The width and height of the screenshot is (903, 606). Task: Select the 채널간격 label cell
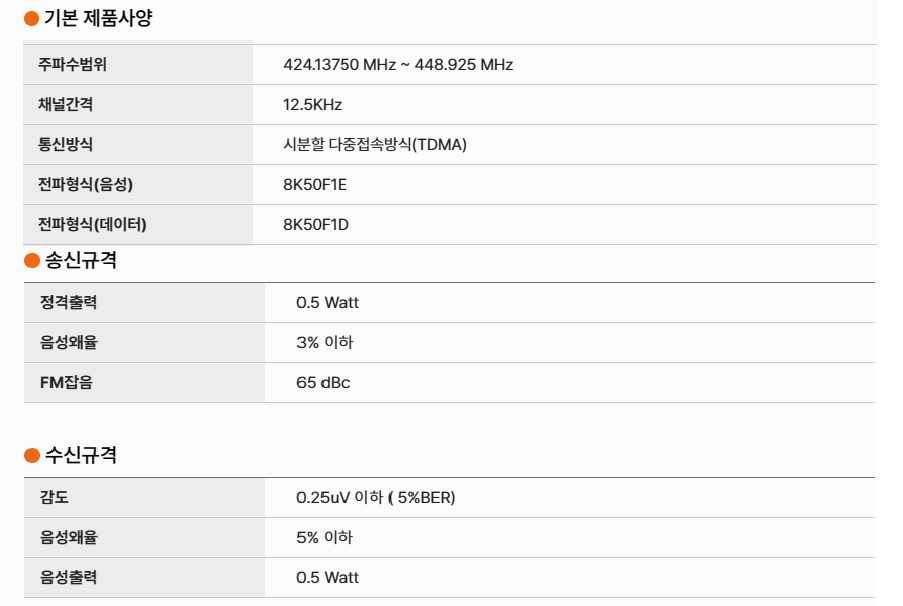[x=65, y=105]
